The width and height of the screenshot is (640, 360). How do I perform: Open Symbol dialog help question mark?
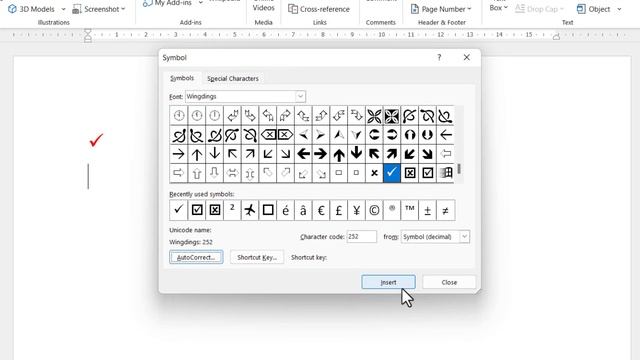tap(439, 58)
